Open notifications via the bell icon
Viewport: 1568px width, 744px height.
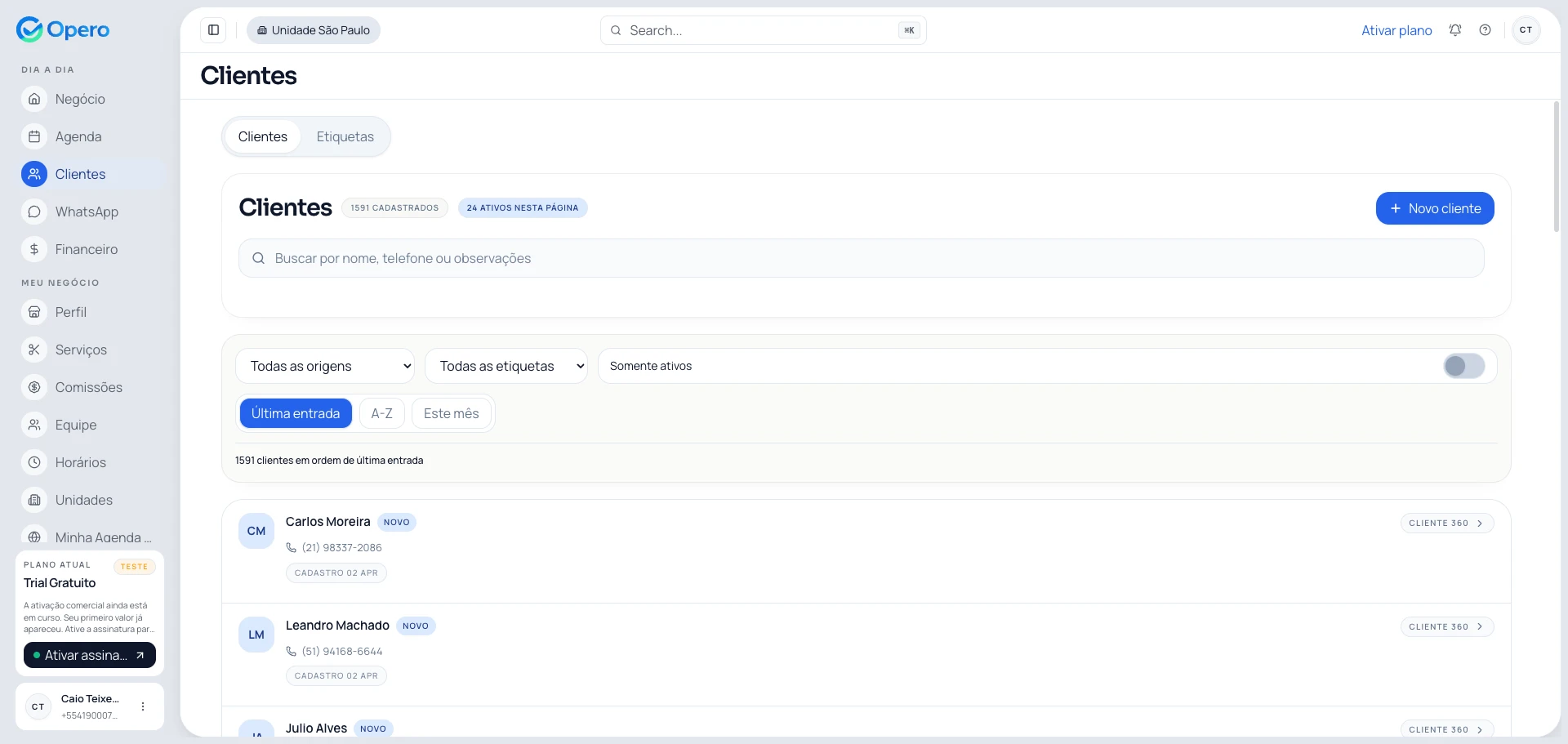[x=1454, y=29]
